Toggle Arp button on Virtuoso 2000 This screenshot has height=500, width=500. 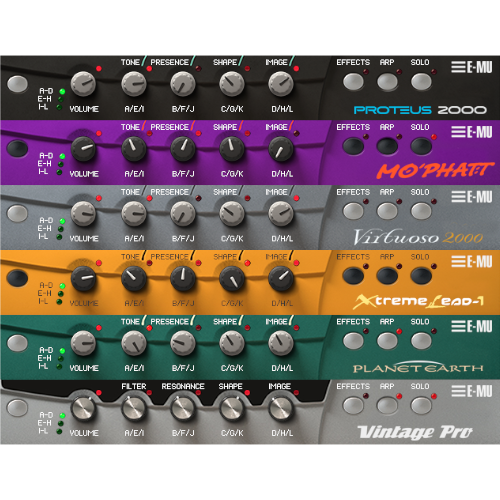387,211
